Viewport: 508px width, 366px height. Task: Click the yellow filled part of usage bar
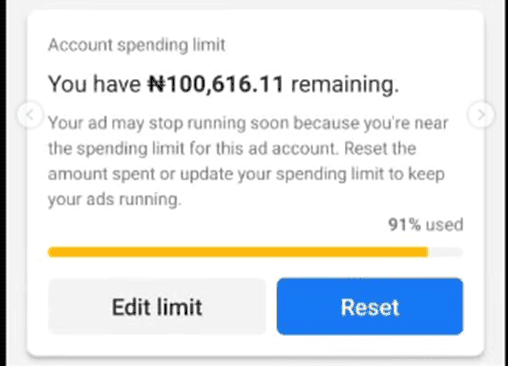(238, 252)
